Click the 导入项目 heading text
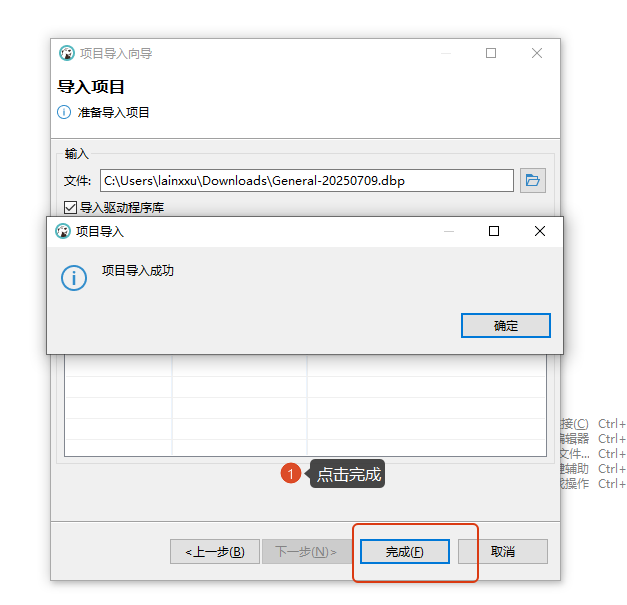Viewport: 627px width, 605px height. (x=91, y=87)
